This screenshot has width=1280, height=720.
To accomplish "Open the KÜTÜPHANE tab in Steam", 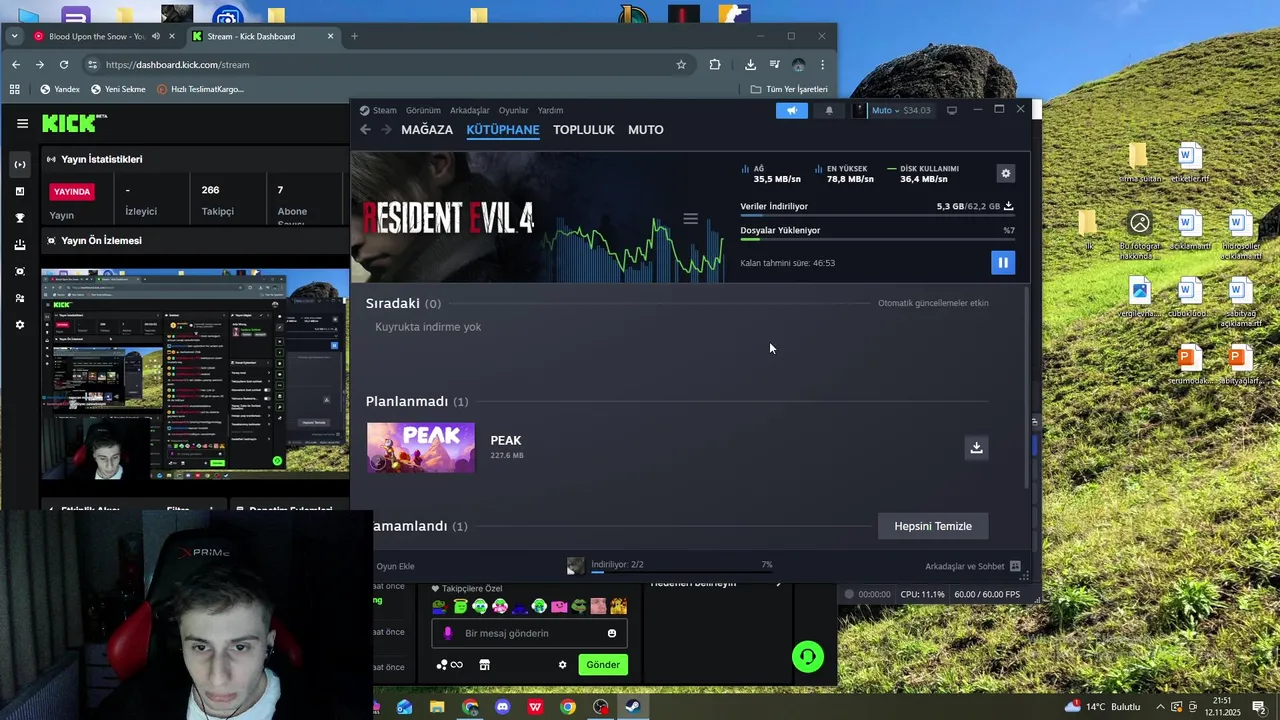I will pyautogui.click(x=503, y=130).
